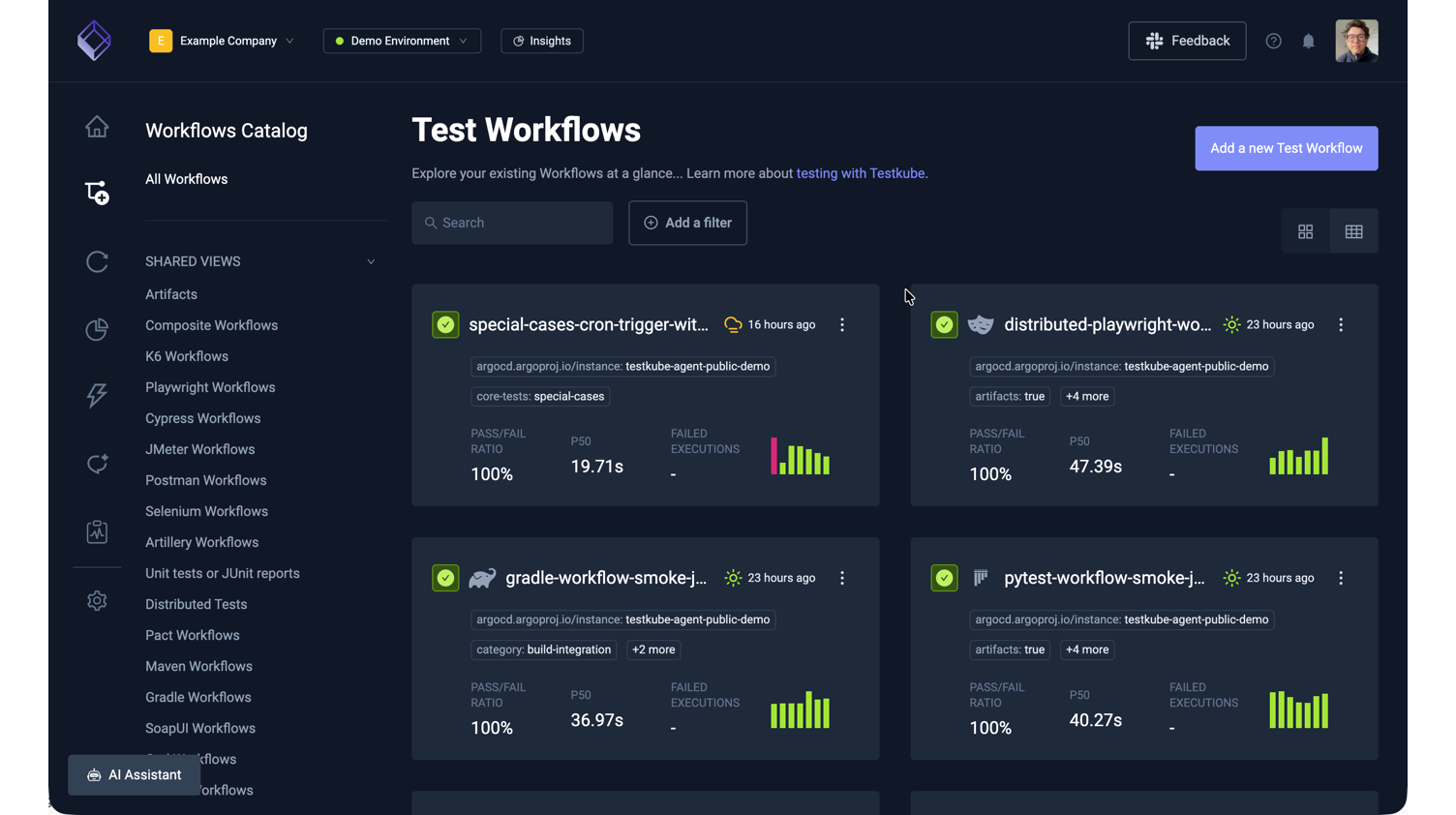The width and height of the screenshot is (1456, 815).
Task: Expand +4 more labels on pytest-workflow card
Action: [x=1087, y=649]
